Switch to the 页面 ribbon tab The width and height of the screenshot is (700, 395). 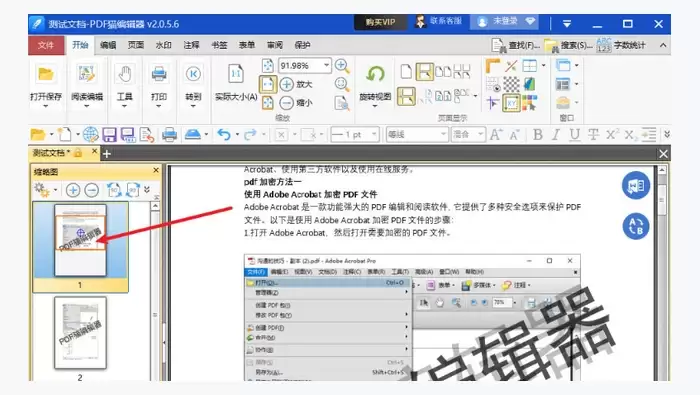136,45
